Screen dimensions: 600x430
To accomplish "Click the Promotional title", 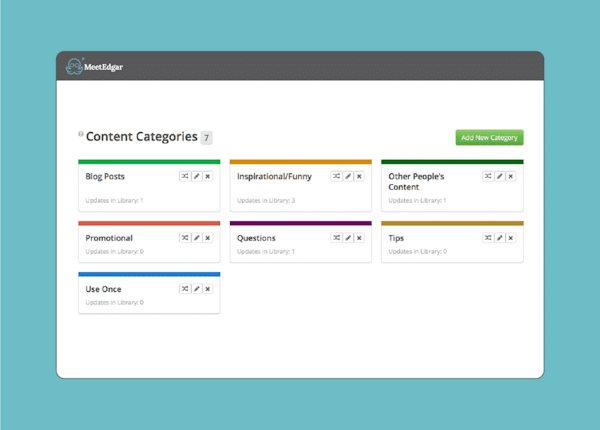I will point(109,238).
